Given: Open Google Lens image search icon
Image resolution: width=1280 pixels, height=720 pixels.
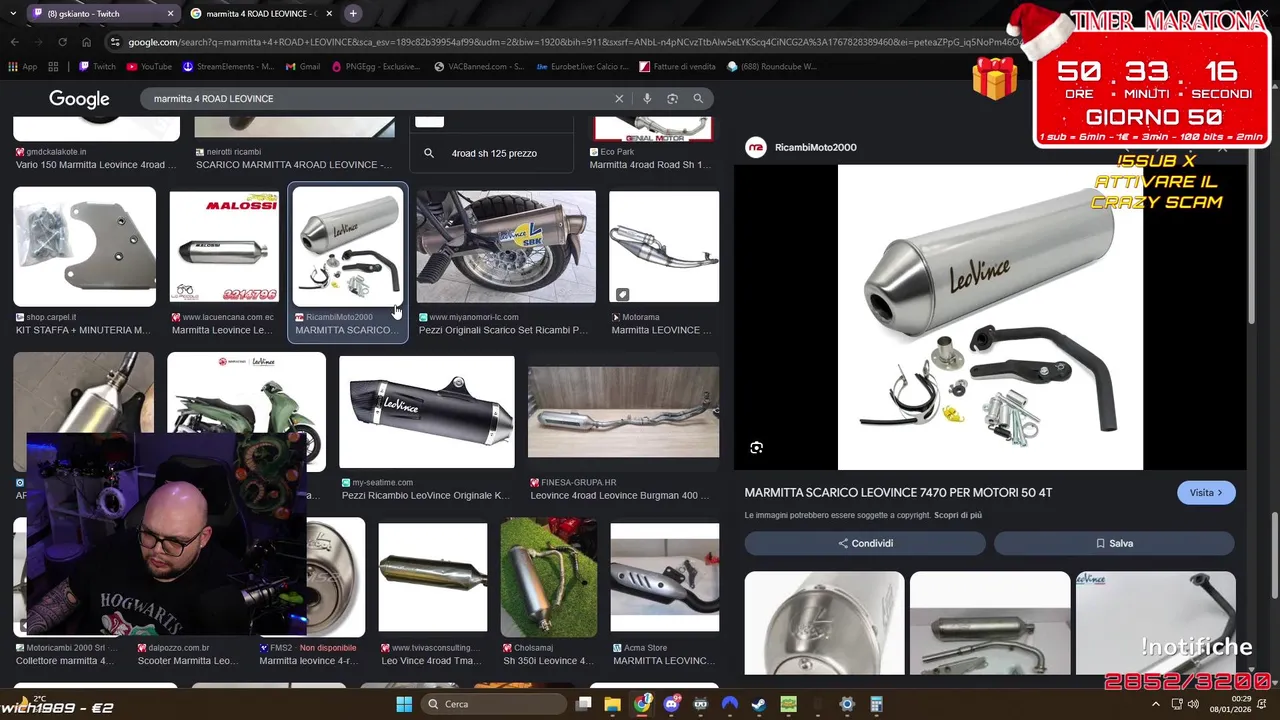Looking at the screenshot, I should [x=672, y=99].
